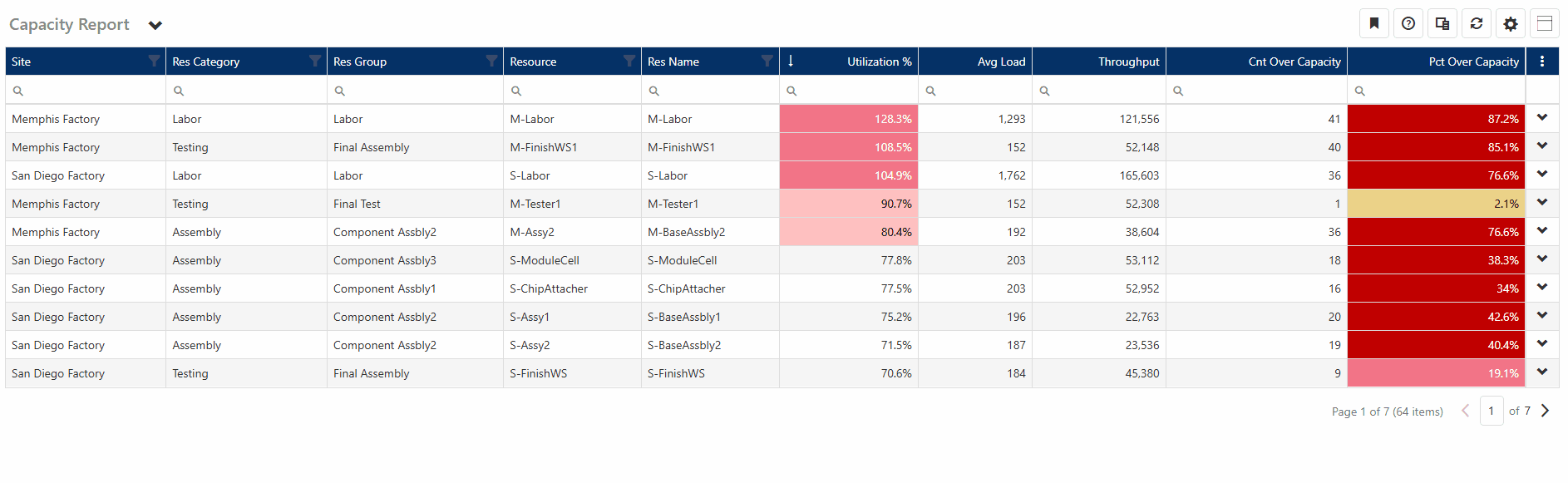Click the filter icon on Site column
The image size is (1568, 483).
click(x=154, y=61)
